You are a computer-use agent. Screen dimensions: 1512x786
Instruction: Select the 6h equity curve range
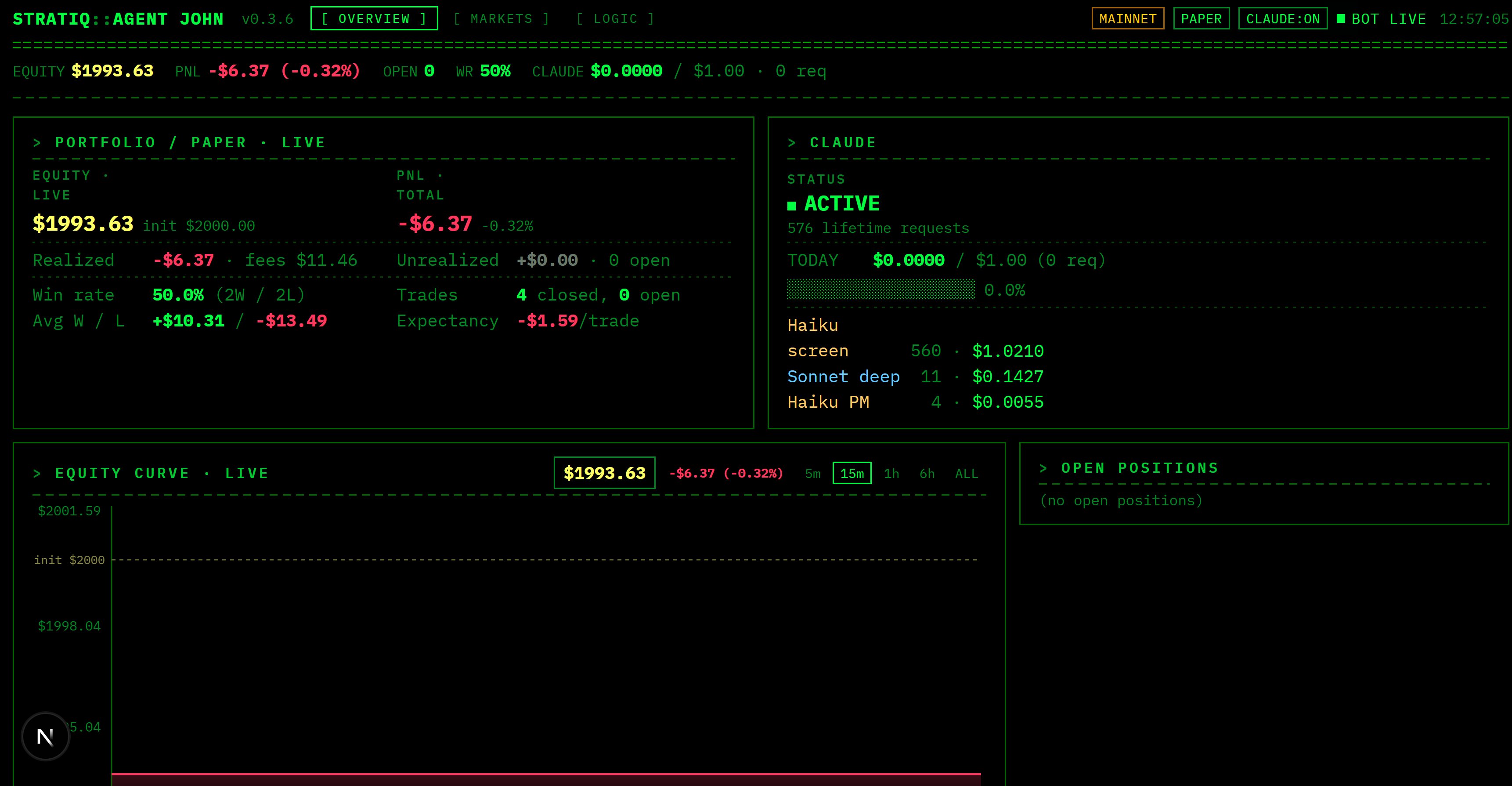tap(927, 474)
